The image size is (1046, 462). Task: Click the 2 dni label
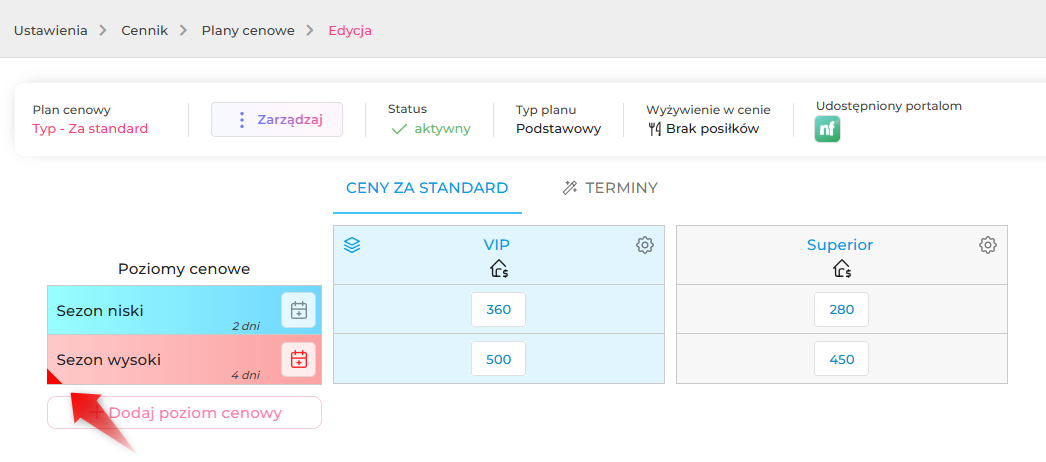tap(245, 326)
